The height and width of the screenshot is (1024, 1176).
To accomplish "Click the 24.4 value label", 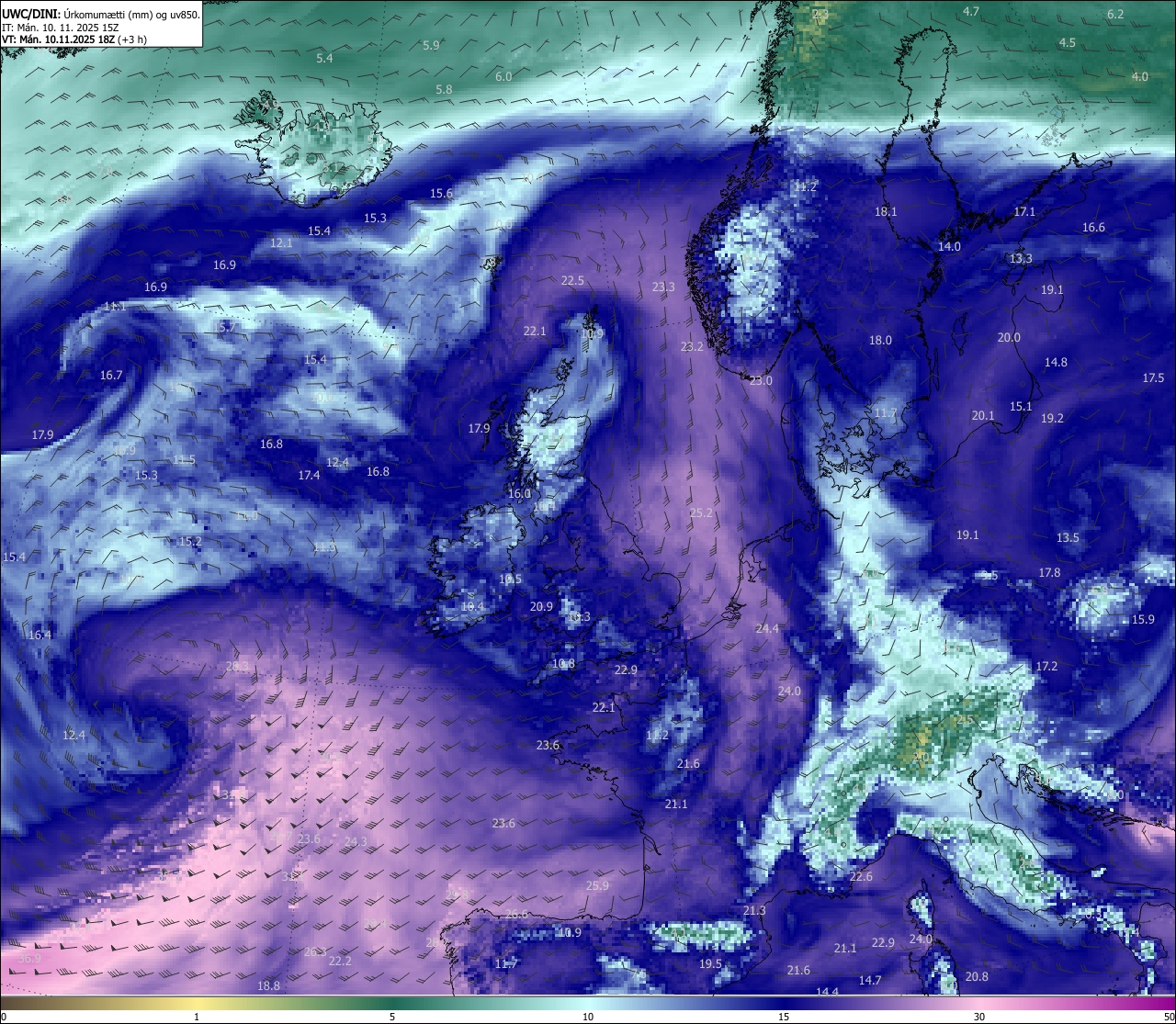I will (767, 628).
